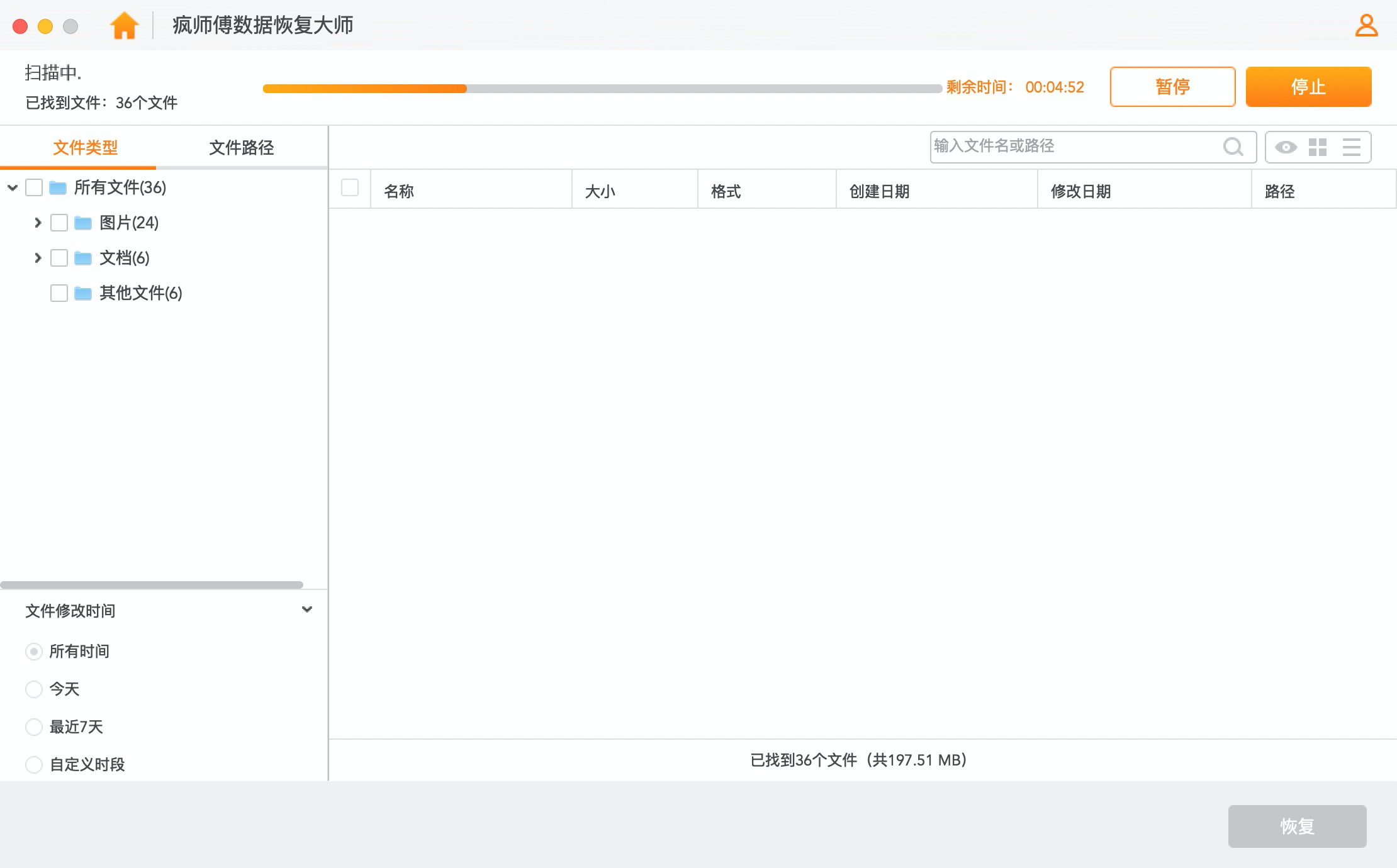Switch to the 文件类型 tab
The width and height of the screenshot is (1397, 868).
86,147
